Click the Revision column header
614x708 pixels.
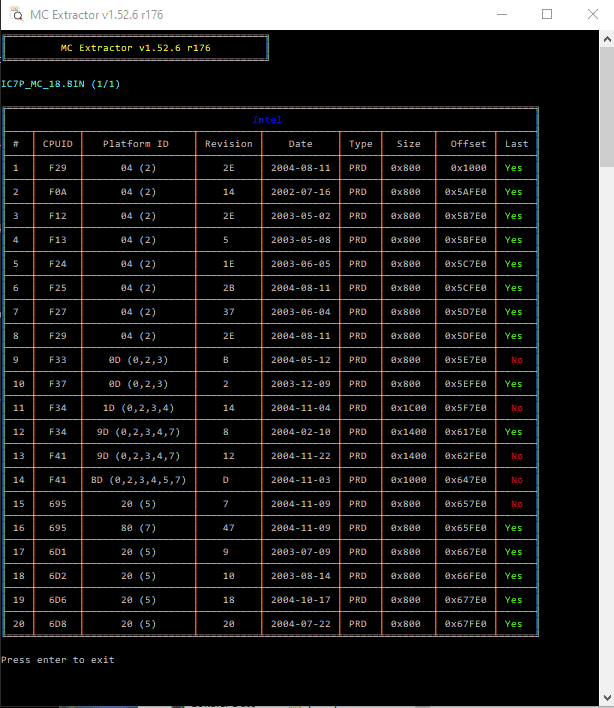click(228, 144)
